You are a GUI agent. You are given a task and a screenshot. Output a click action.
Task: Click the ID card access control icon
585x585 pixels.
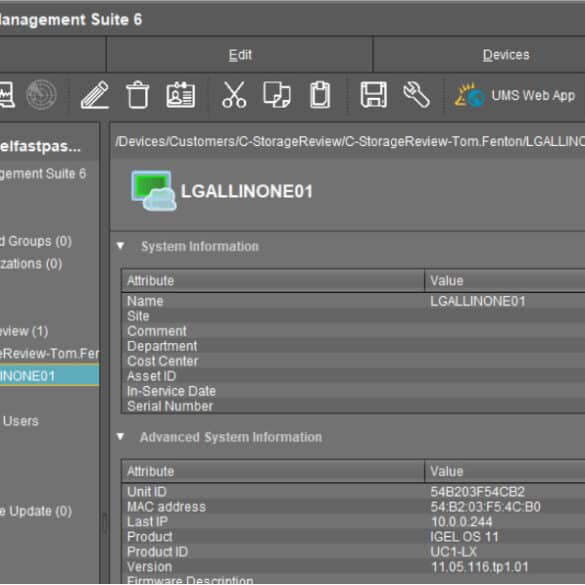181,95
